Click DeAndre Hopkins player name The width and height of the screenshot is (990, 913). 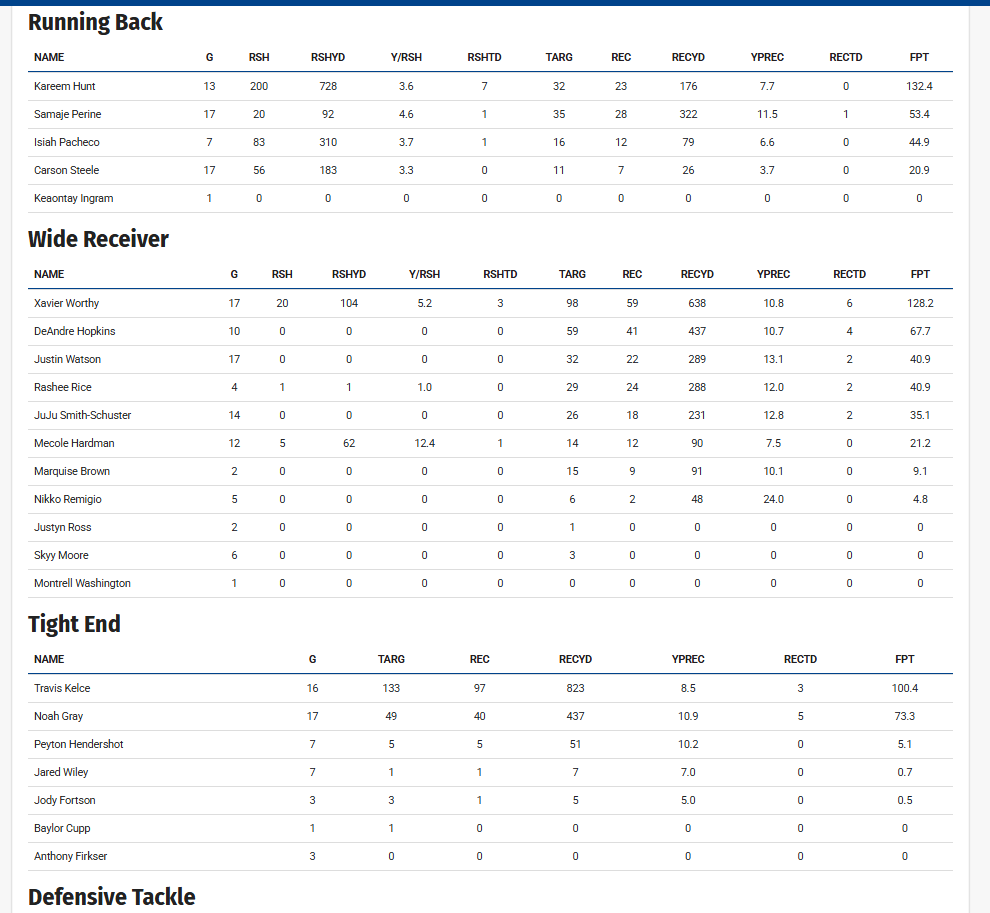click(x=75, y=331)
